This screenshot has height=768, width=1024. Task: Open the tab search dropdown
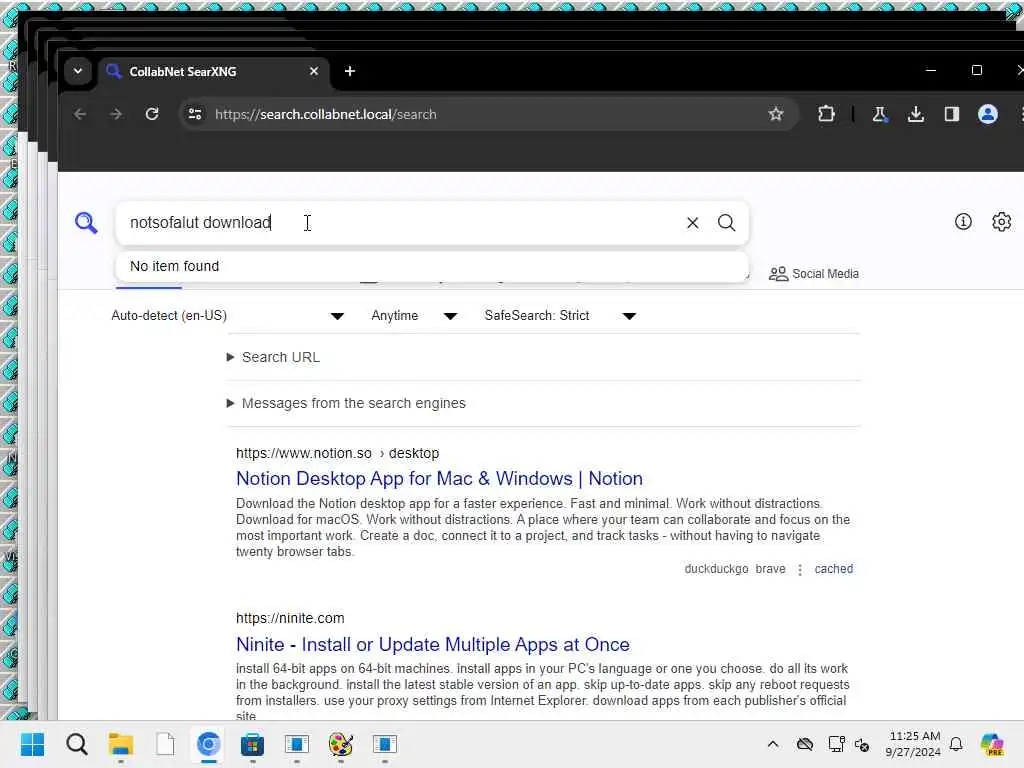[x=78, y=71]
